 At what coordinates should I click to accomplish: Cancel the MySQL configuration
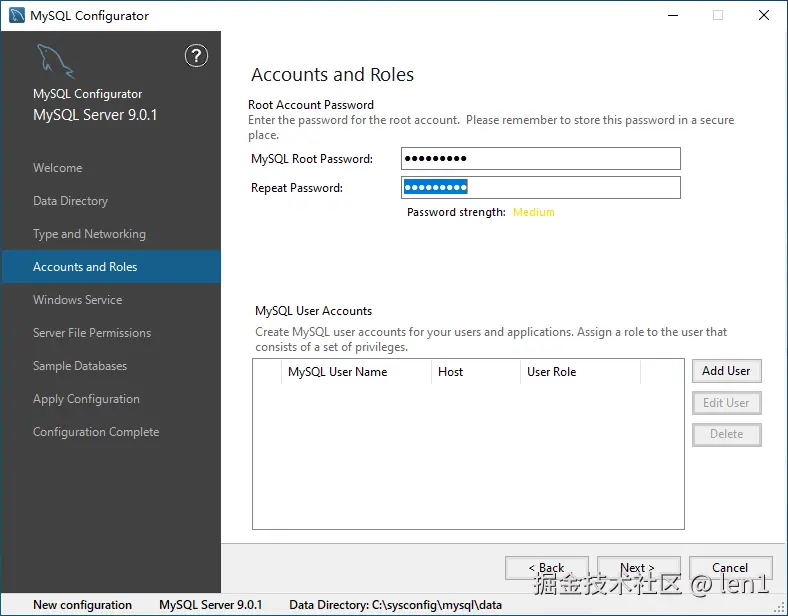click(730, 568)
